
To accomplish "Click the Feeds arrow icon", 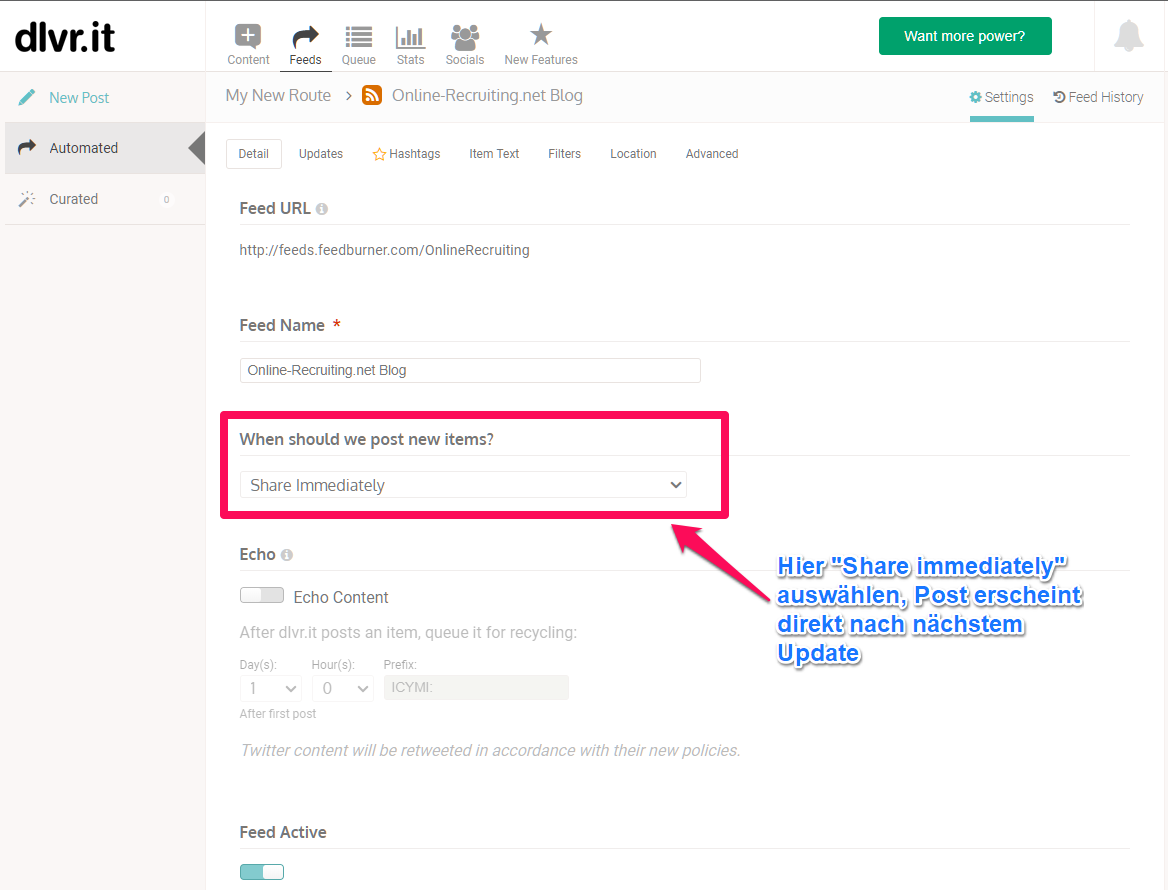I will [305, 38].
